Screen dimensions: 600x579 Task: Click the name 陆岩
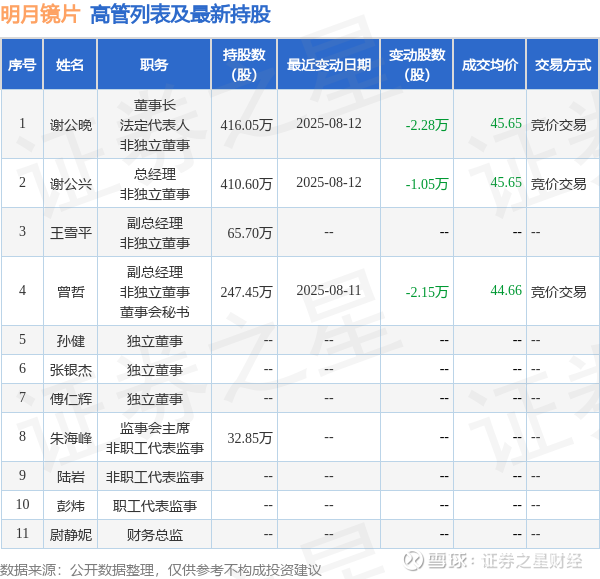[71, 477]
